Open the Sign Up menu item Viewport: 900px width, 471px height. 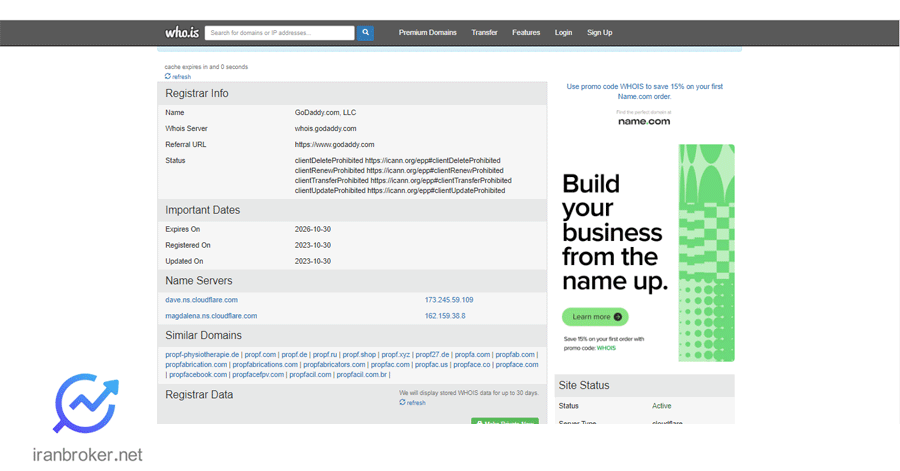(x=599, y=33)
